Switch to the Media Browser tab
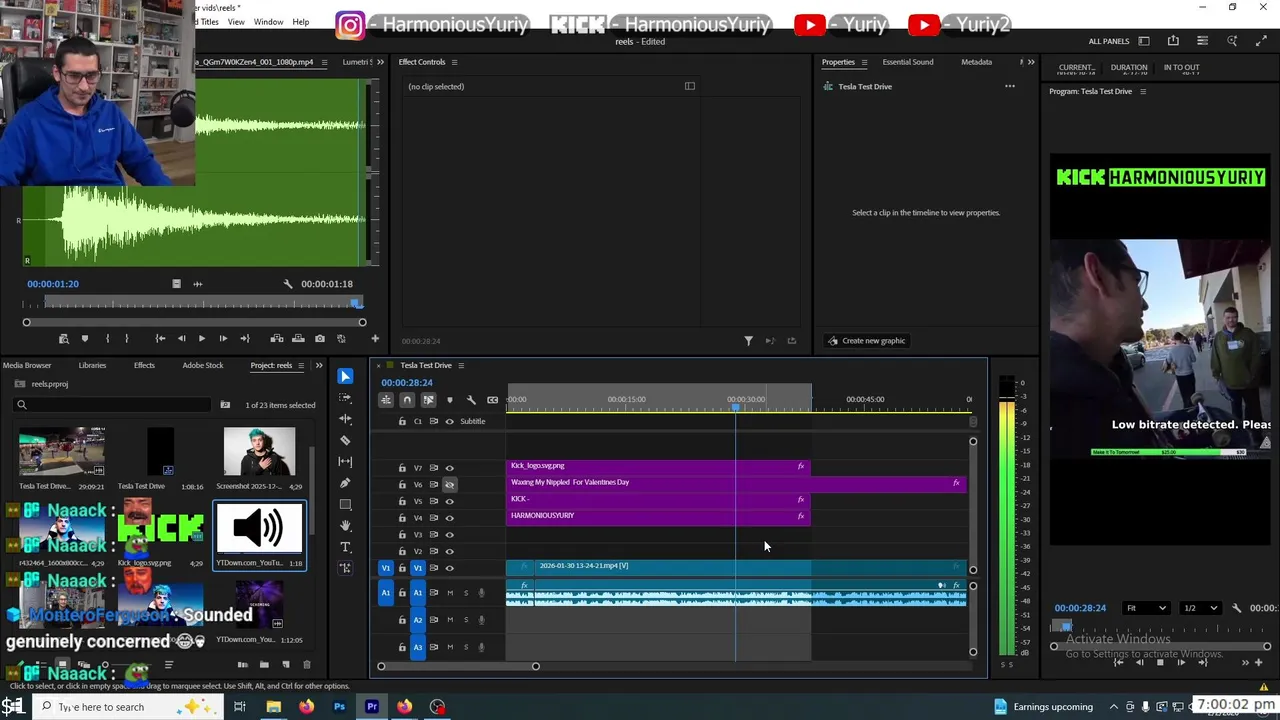This screenshot has height=720, width=1280. (x=27, y=365)
